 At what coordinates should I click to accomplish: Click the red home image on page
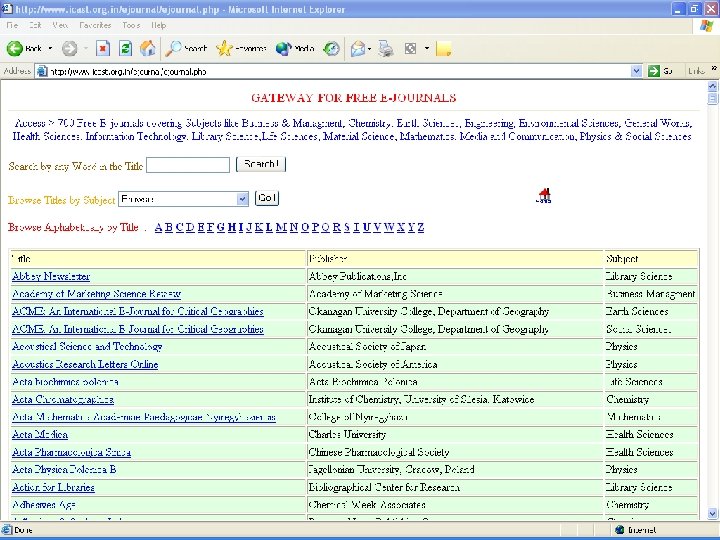pyautogui.click(x=544, y=195)
